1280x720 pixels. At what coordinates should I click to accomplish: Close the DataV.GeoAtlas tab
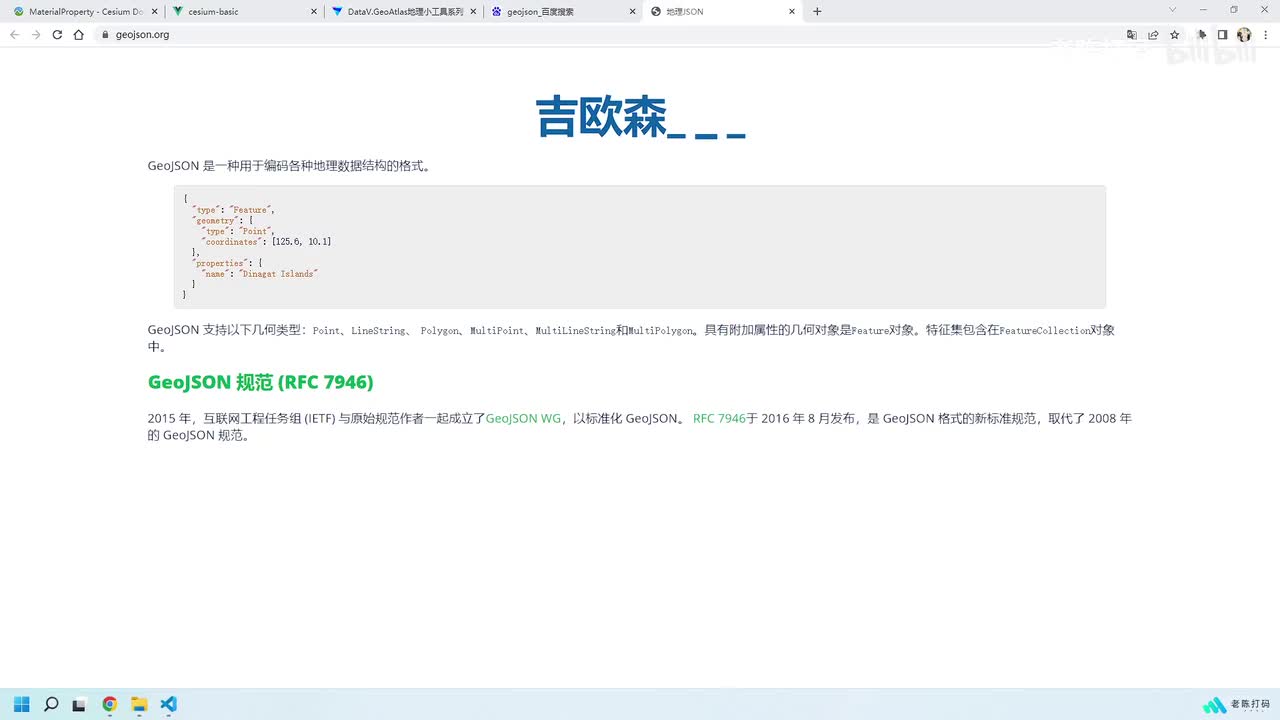pos(473,11)
